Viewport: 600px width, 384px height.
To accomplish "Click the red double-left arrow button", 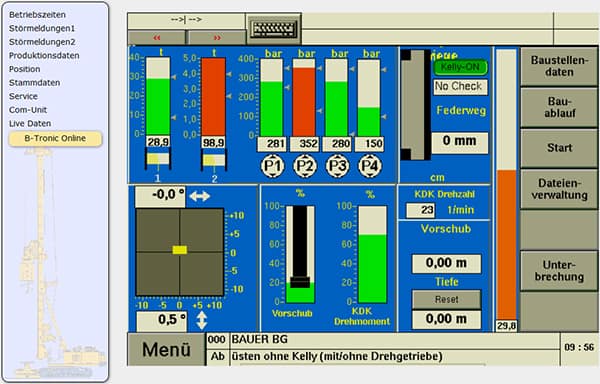I will (x=157, y=37).
